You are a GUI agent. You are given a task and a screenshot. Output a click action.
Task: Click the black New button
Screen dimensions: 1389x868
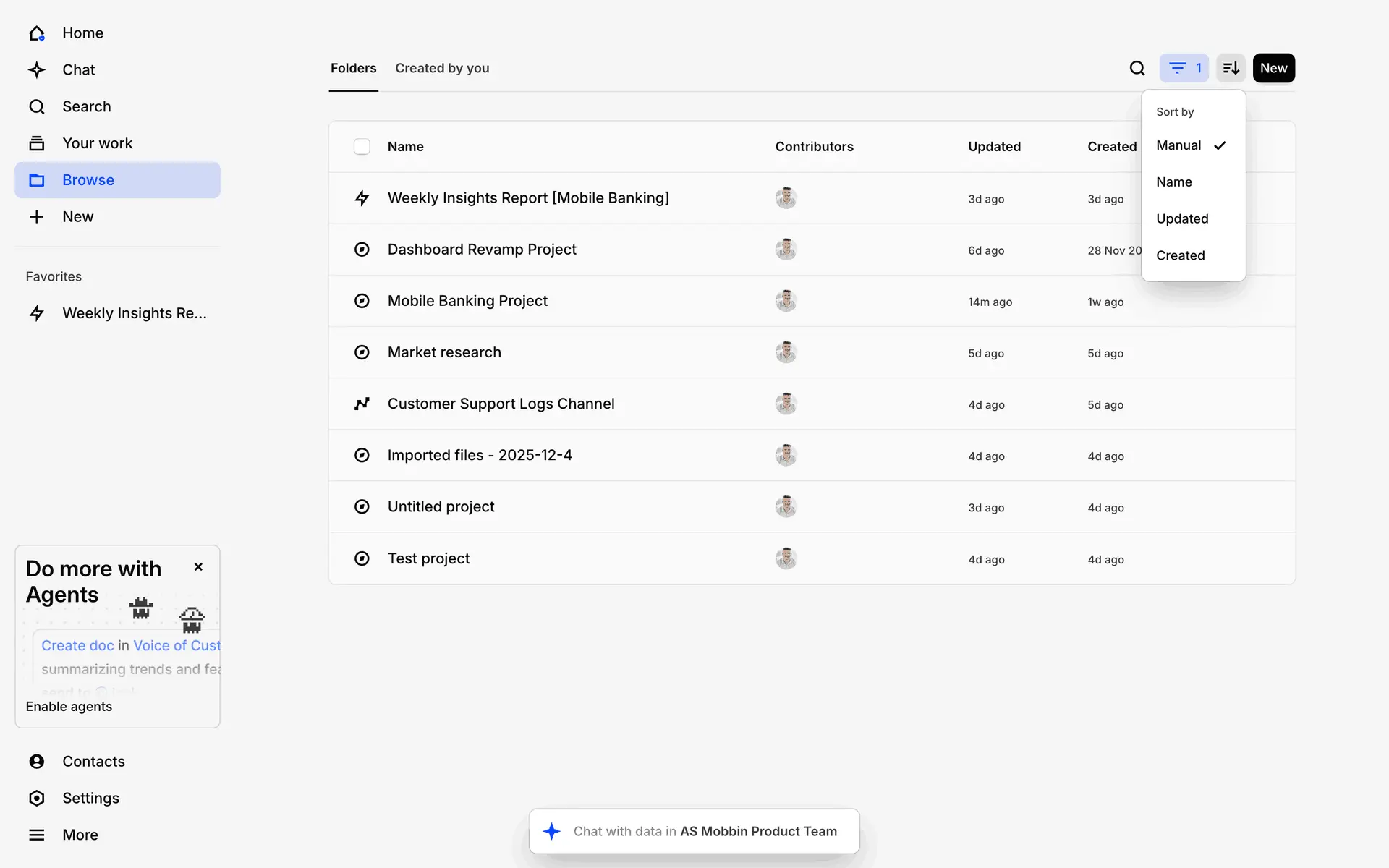pos(1273,68)
